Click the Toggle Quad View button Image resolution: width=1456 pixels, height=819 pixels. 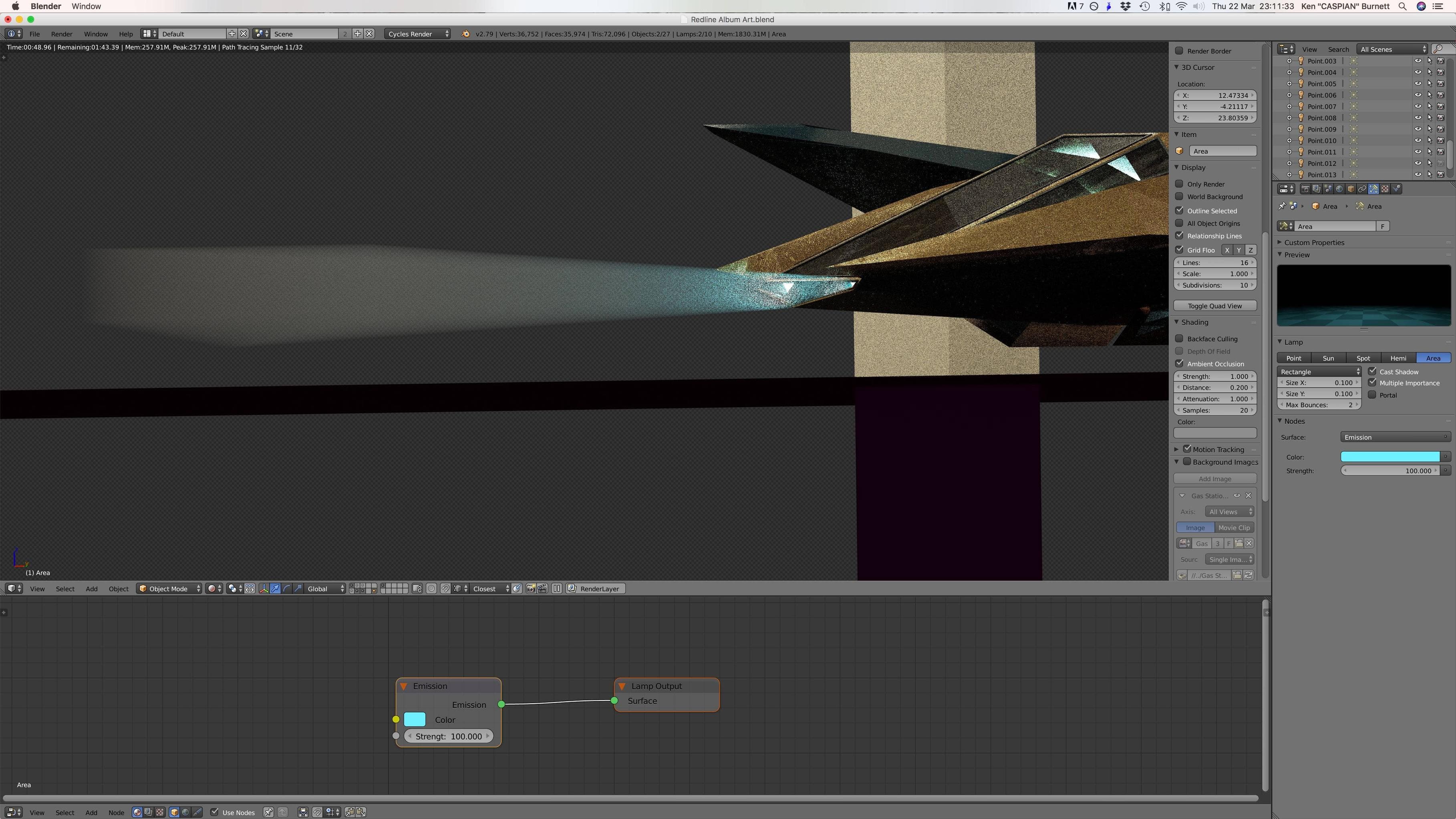1214,306
